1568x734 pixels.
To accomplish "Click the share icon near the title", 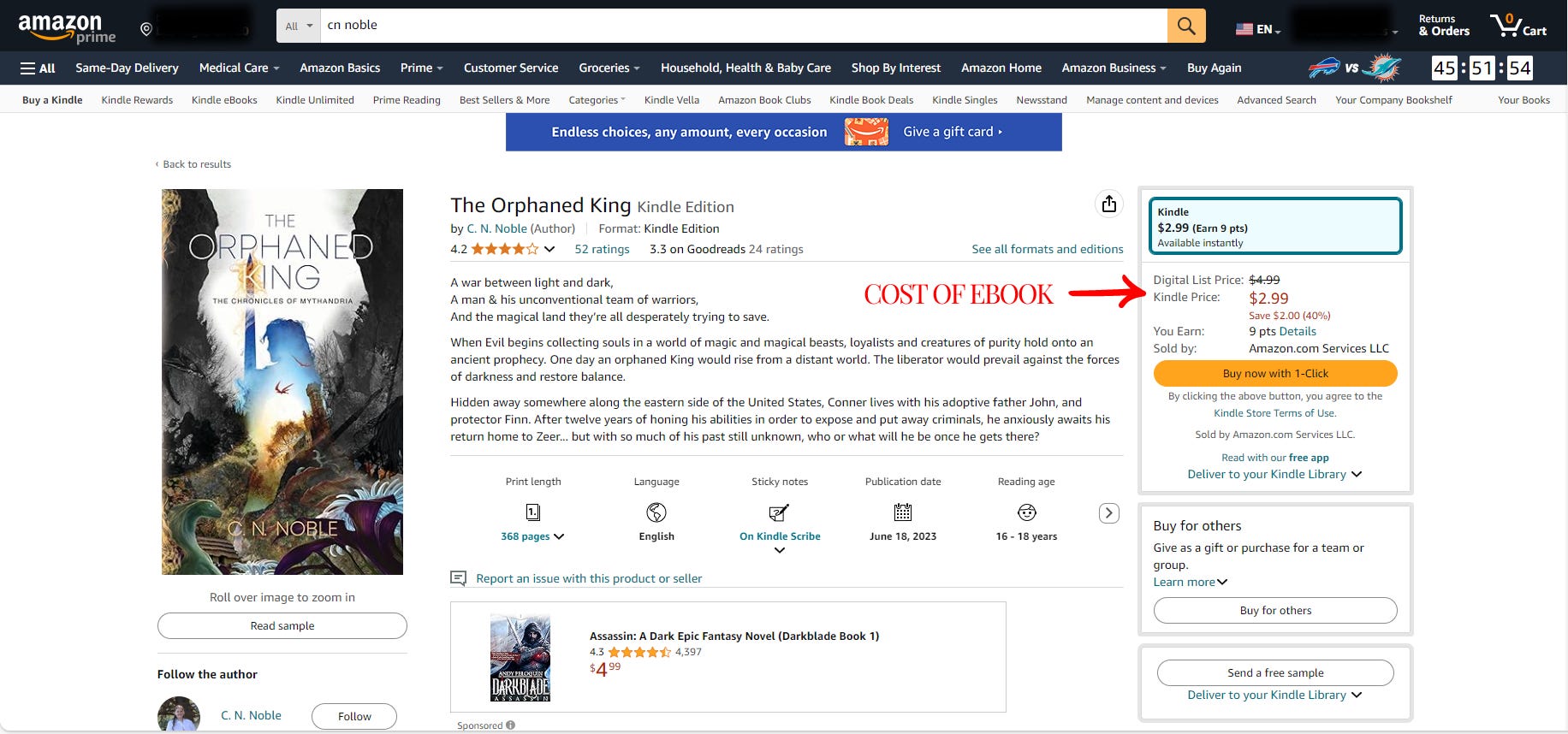I will pos(1109,204).
